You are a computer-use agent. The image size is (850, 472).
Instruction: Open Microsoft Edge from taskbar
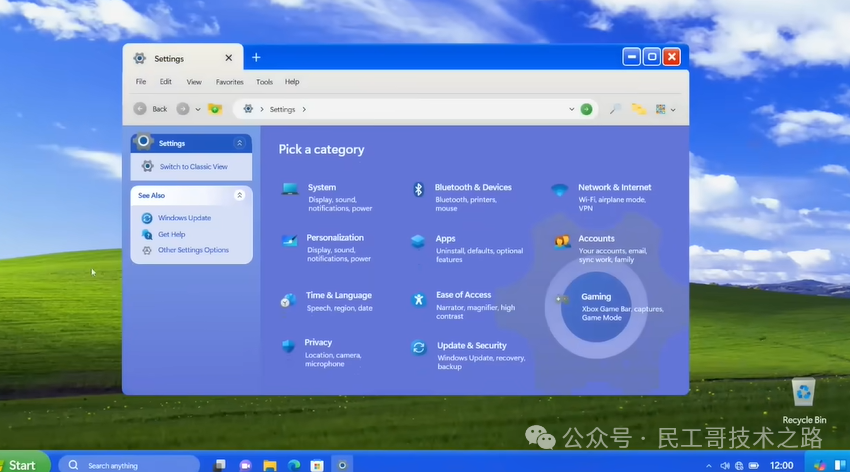pos(294,465)
